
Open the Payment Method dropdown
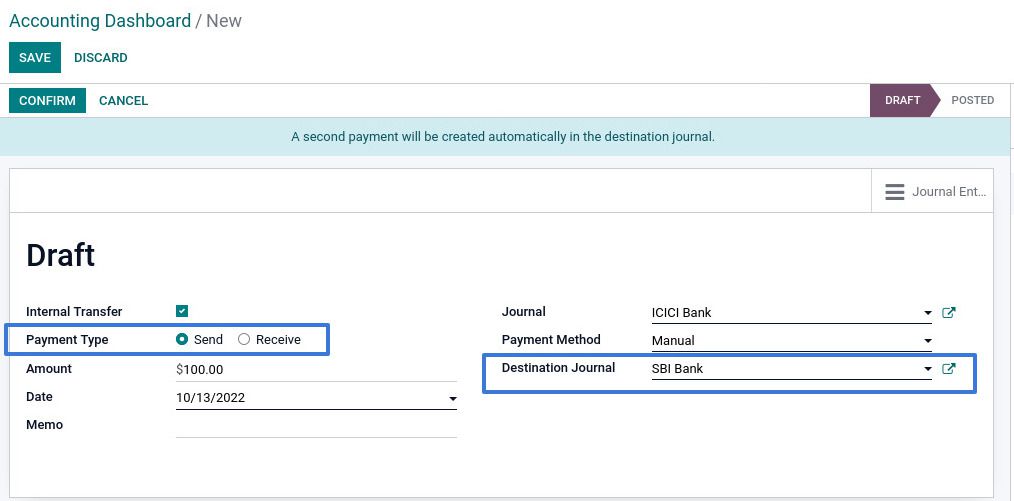[928, 342]
